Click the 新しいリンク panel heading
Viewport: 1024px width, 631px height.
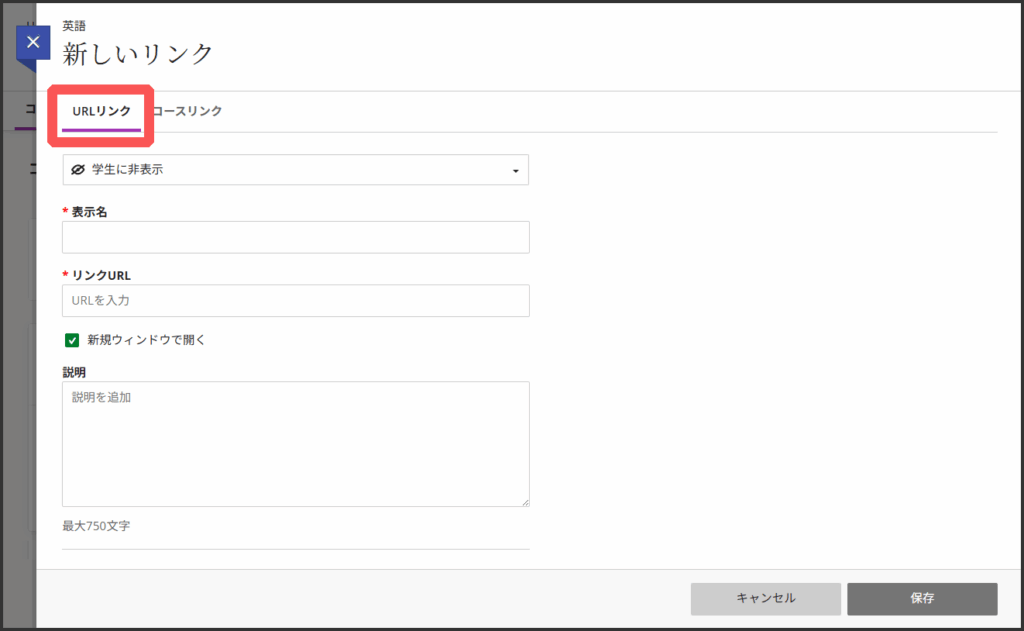tap(138, 54)
